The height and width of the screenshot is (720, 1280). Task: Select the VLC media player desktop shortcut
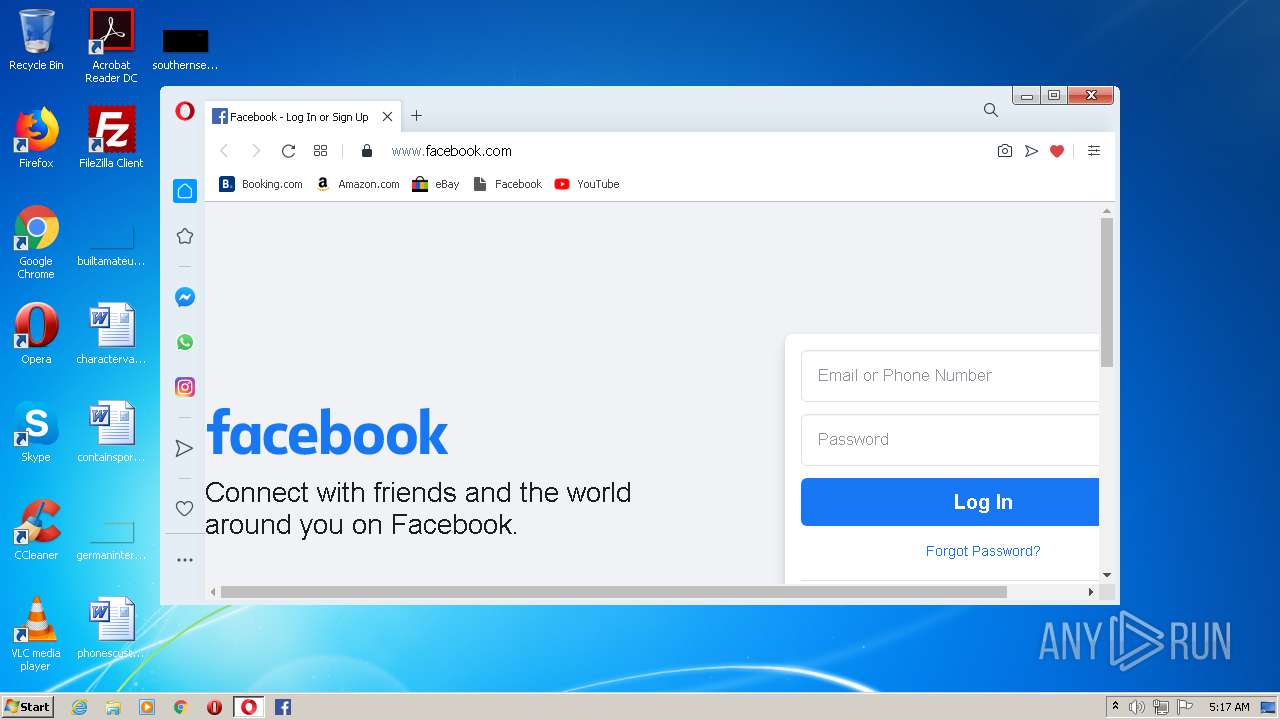36,634
